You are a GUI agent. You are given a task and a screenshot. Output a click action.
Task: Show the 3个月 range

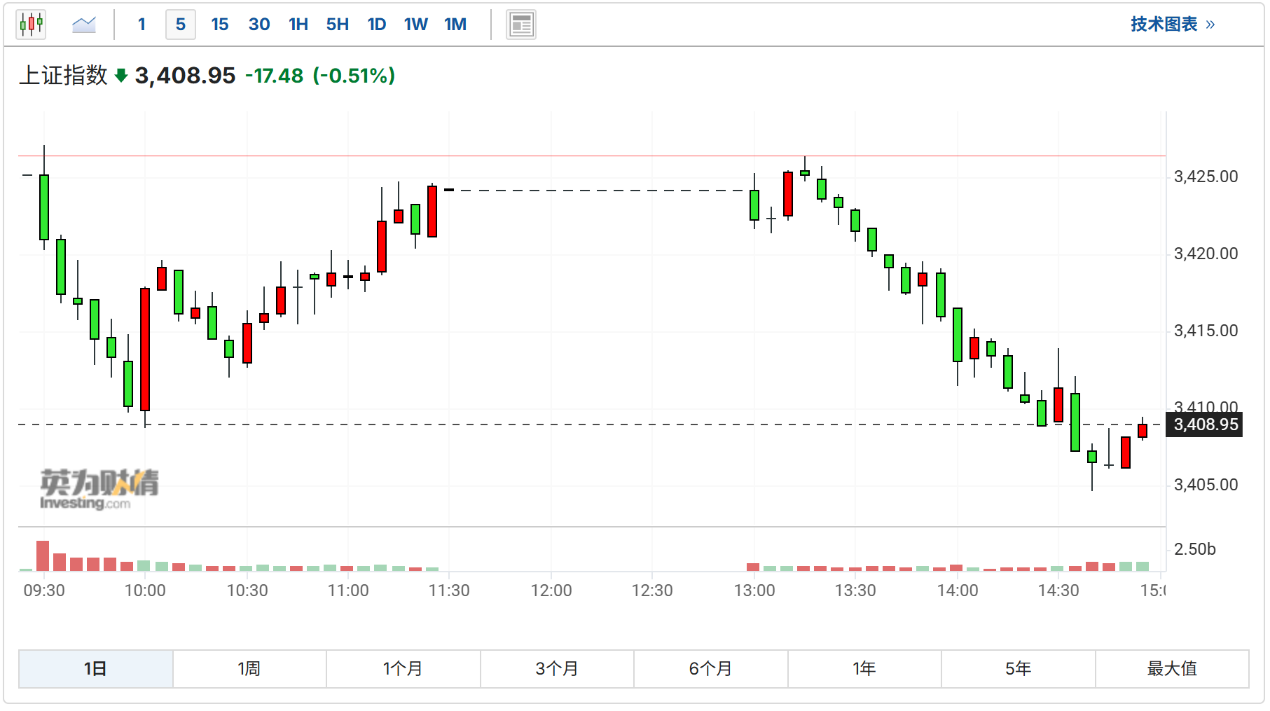click(557, 669)
